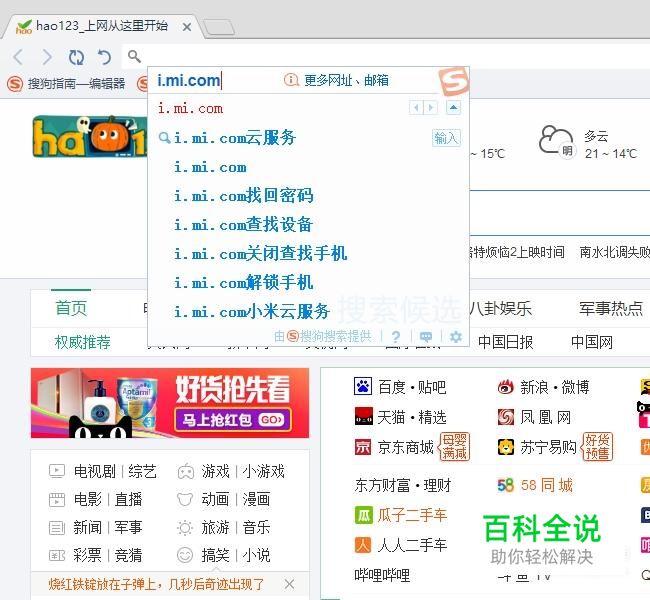Image resolution: width=650 pixels, height=600 pixels.
Task: Open the 综艺 category link
Action: (142, 471)
